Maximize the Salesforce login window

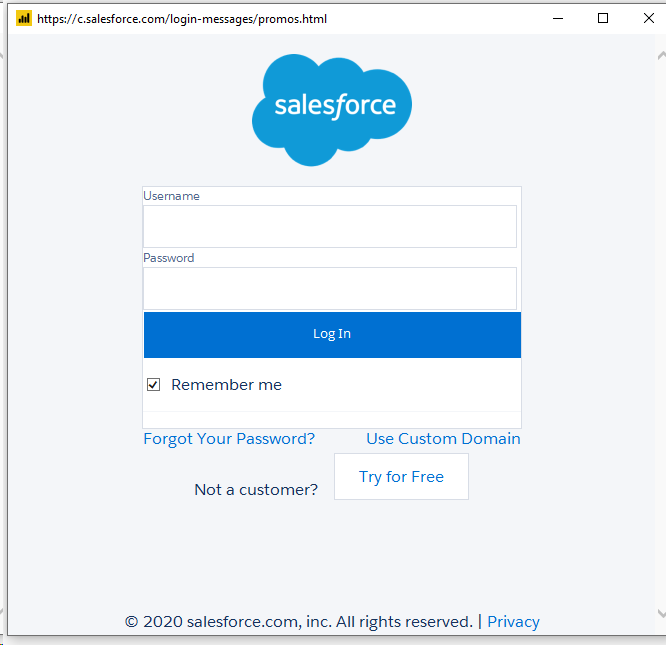[x=603, y=18]
